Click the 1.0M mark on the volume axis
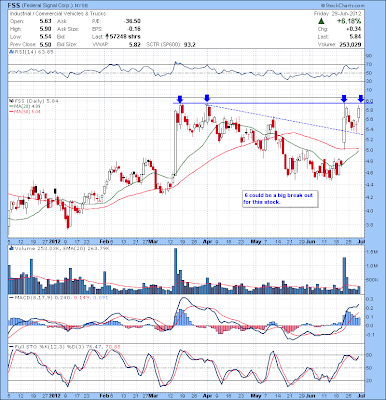 point(372,266)
